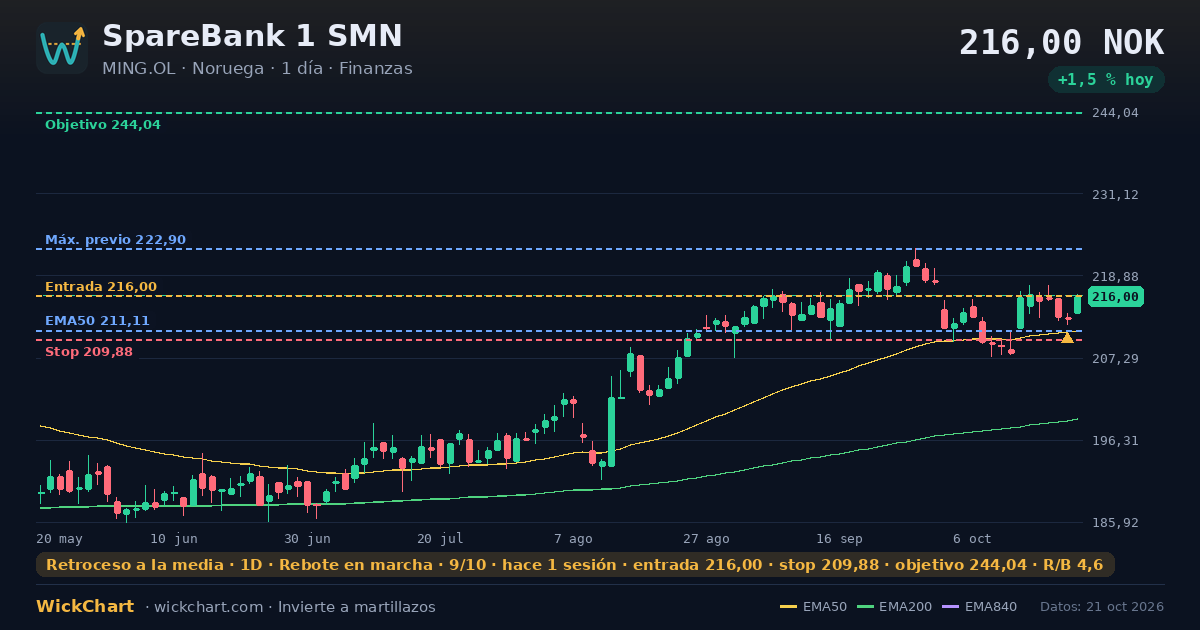The width and height of the screenshot is (1200, 630).
Task: Click the Máx. previo 222,90 label
Action: click(115, 240)
